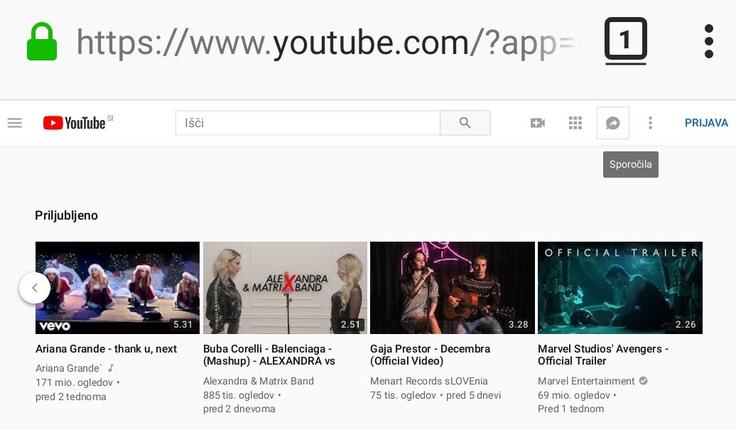This screenshot has height=430, width=736.
Task: Open Marvel Entertainment channel link
Action: (x=586, y=381)
